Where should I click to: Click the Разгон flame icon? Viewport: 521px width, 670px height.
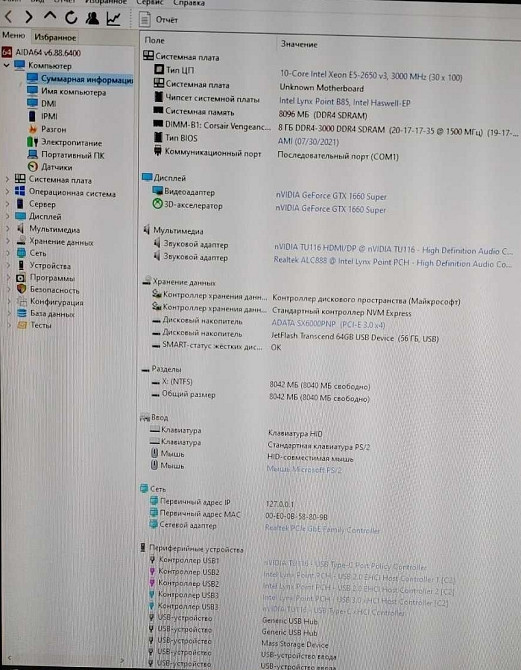(x=32, y=129)
